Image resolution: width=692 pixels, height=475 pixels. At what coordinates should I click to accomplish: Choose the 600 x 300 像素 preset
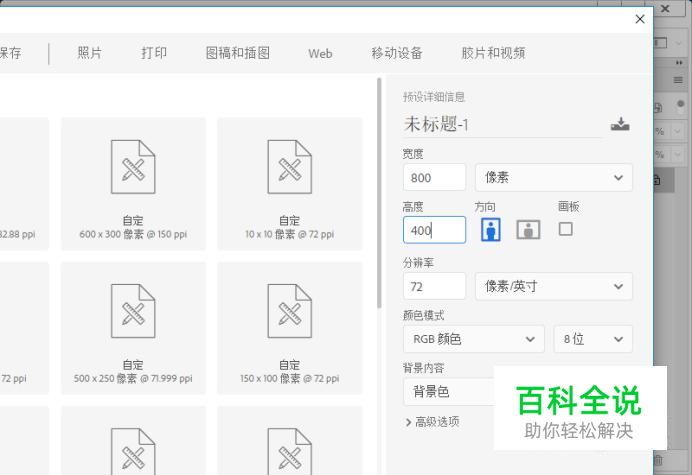pyautogui.click(x=133, y=184)
